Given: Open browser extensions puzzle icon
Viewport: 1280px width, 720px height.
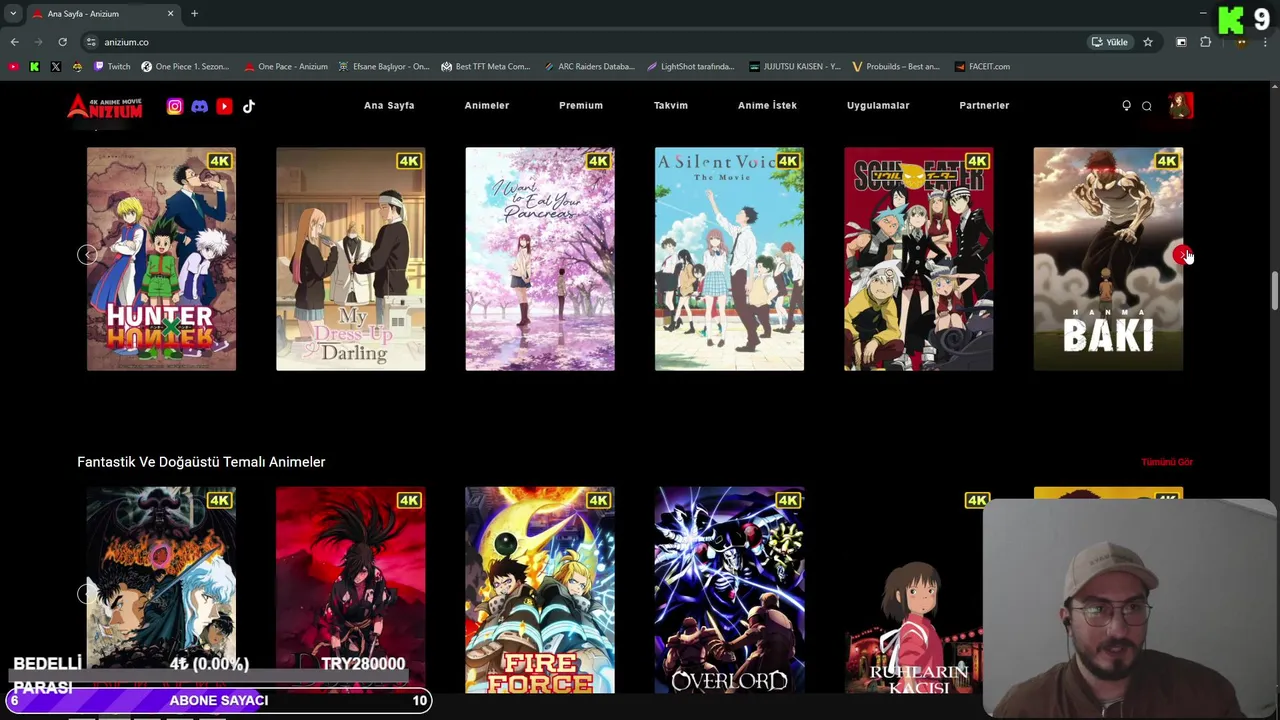Looking at the screenshot, I should [1205, 42].
